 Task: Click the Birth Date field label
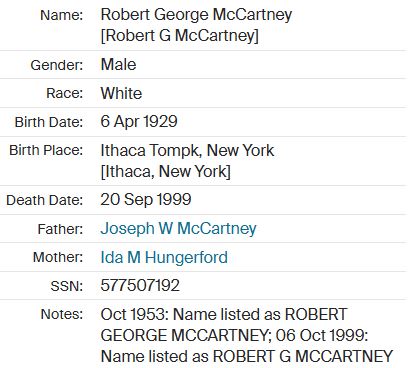point(49,122)
